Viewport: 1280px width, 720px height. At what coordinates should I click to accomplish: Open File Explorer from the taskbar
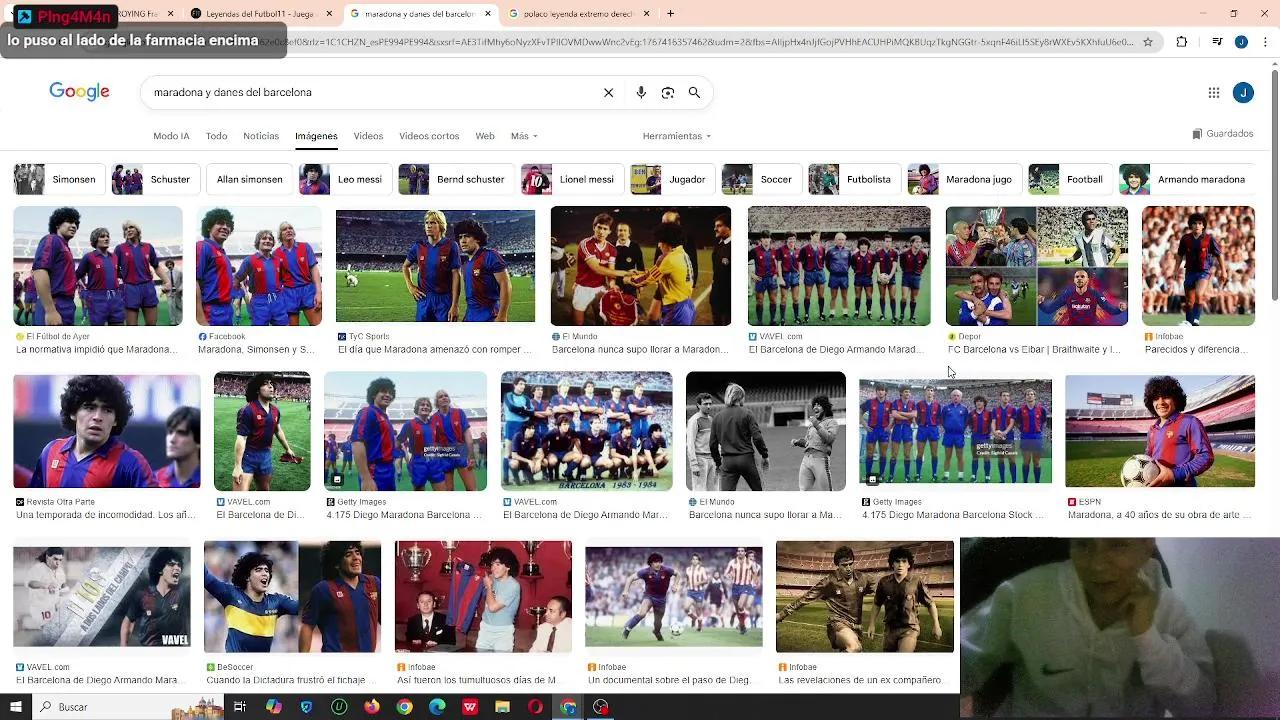click(x=503, y=707)
